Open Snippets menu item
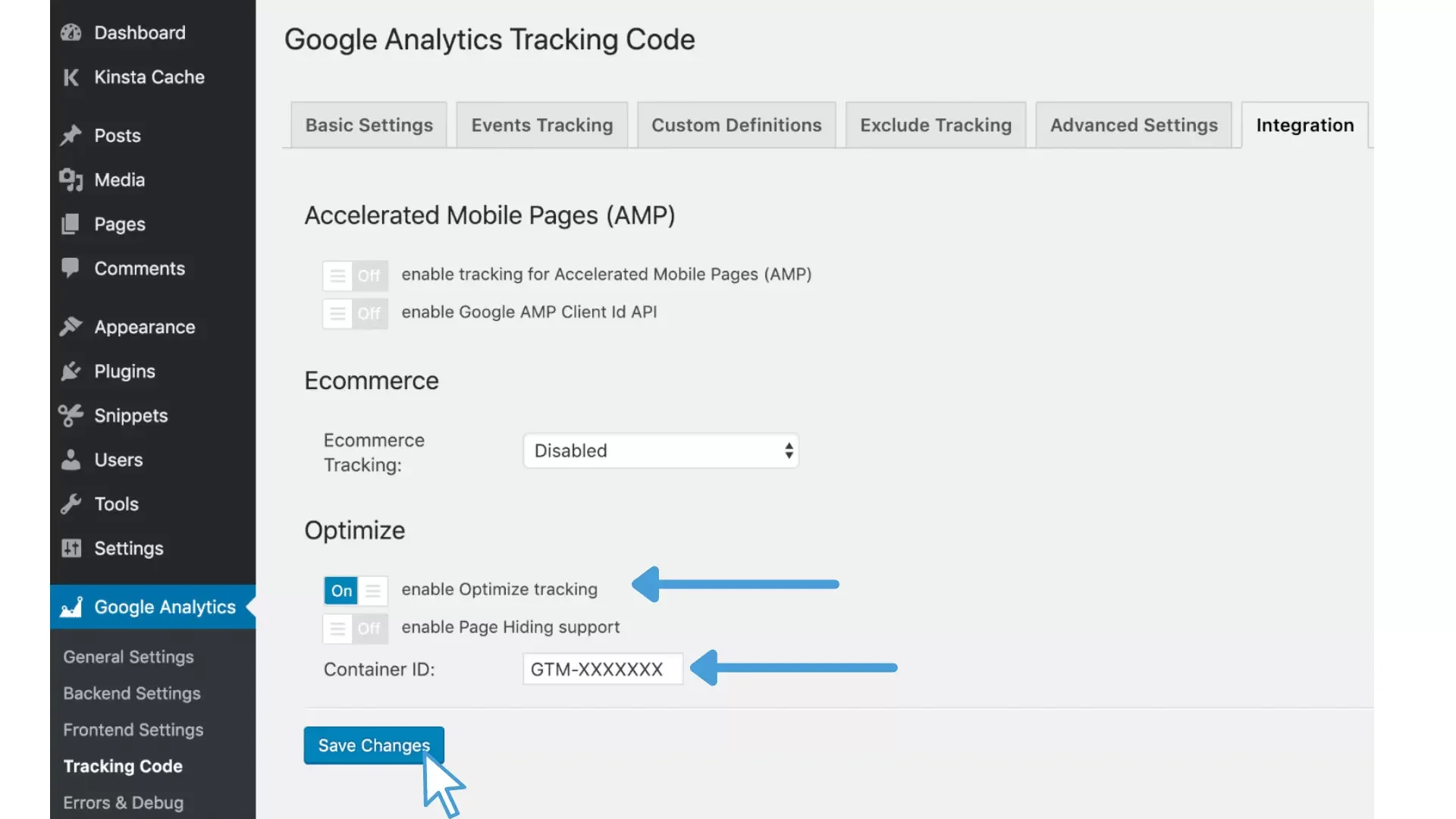 tap(153, 416)
